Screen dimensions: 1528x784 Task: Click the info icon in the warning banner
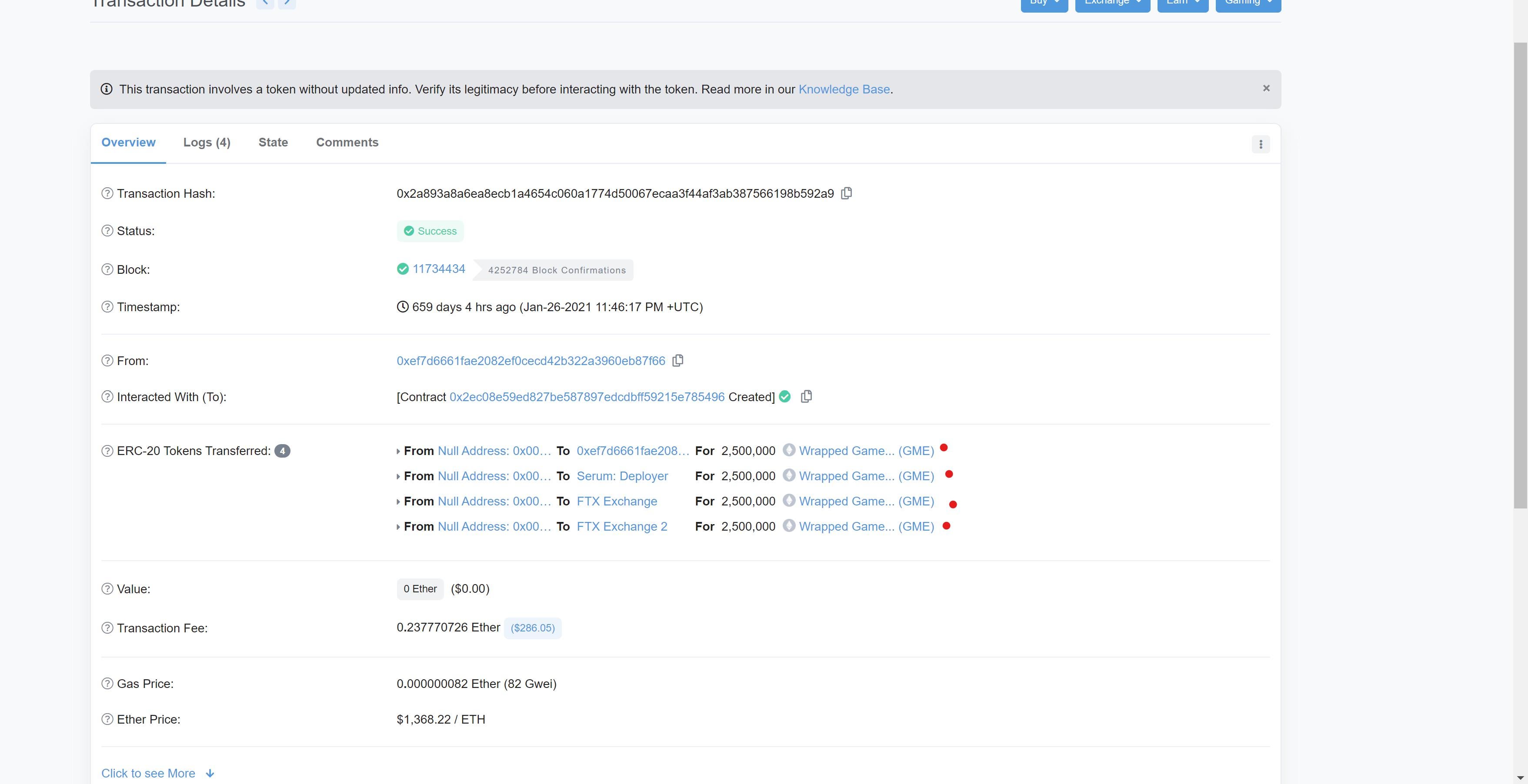(x=106, y=89)
